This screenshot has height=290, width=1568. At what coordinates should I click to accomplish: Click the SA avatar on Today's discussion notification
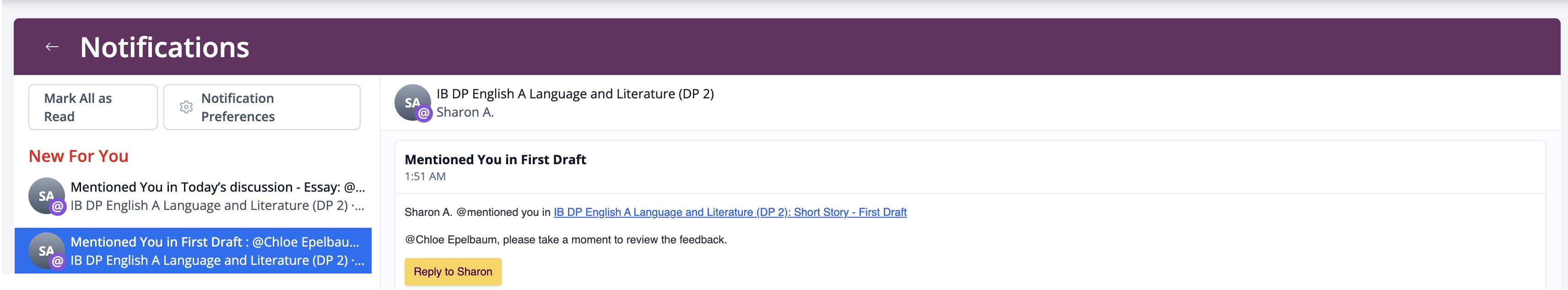(x=46, y=195)
